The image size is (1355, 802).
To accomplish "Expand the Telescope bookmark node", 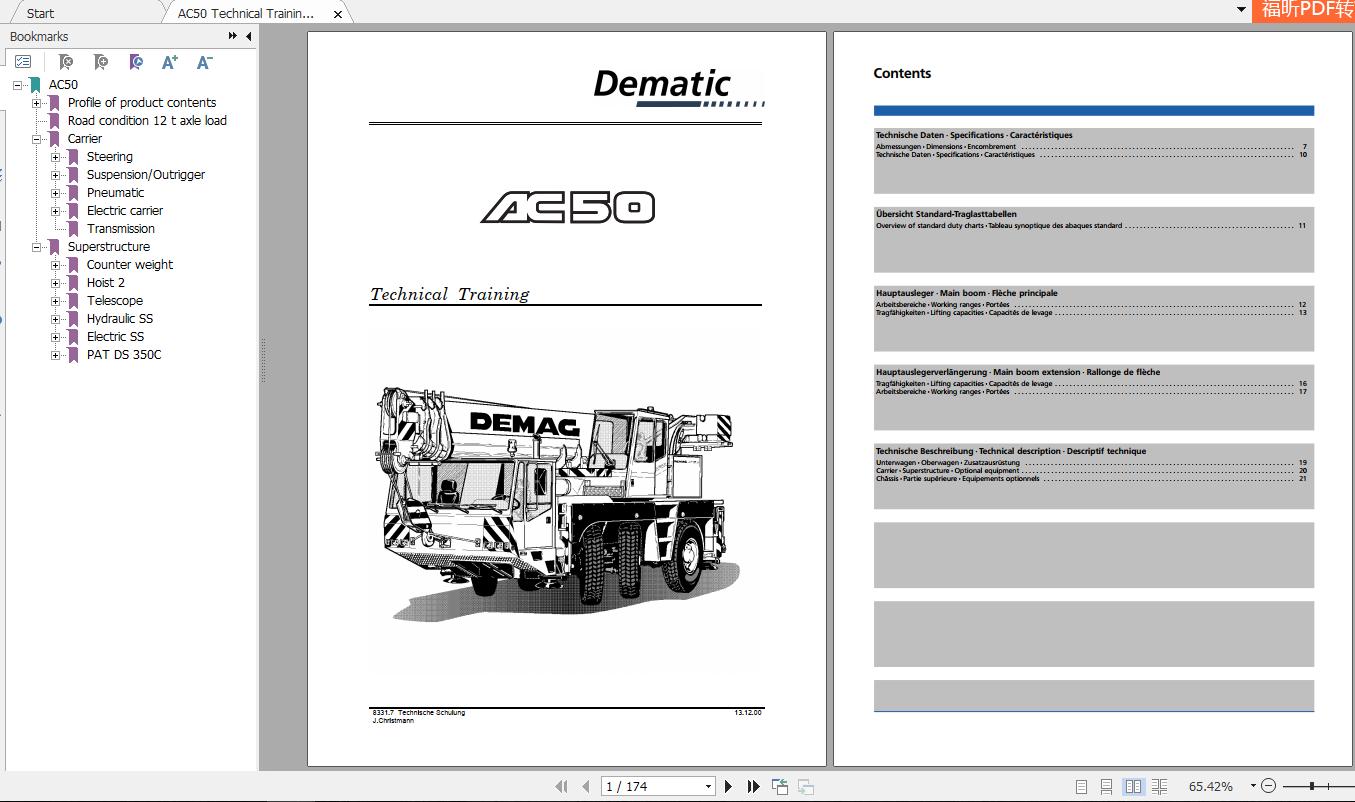I will tap(57, 300).
